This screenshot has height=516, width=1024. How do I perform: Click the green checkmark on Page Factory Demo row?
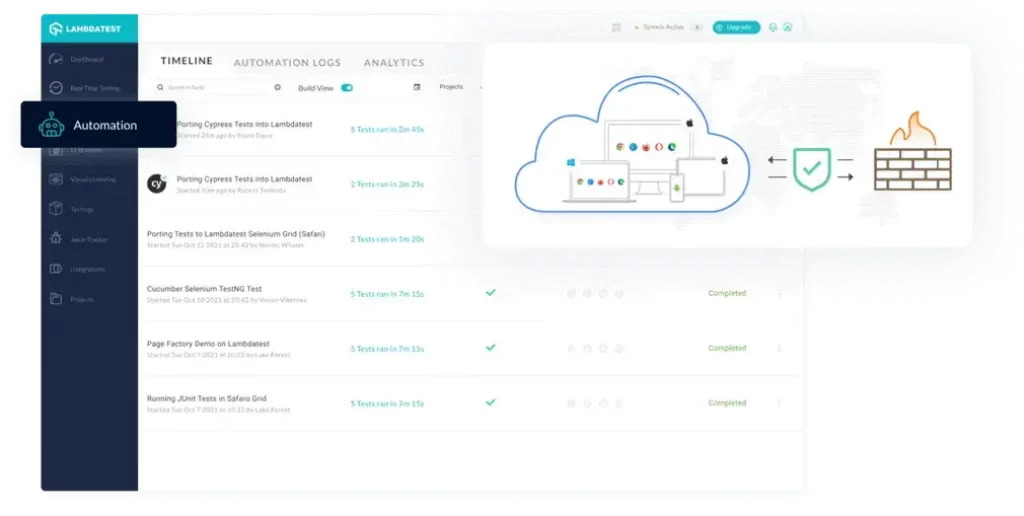pos(490,347)
